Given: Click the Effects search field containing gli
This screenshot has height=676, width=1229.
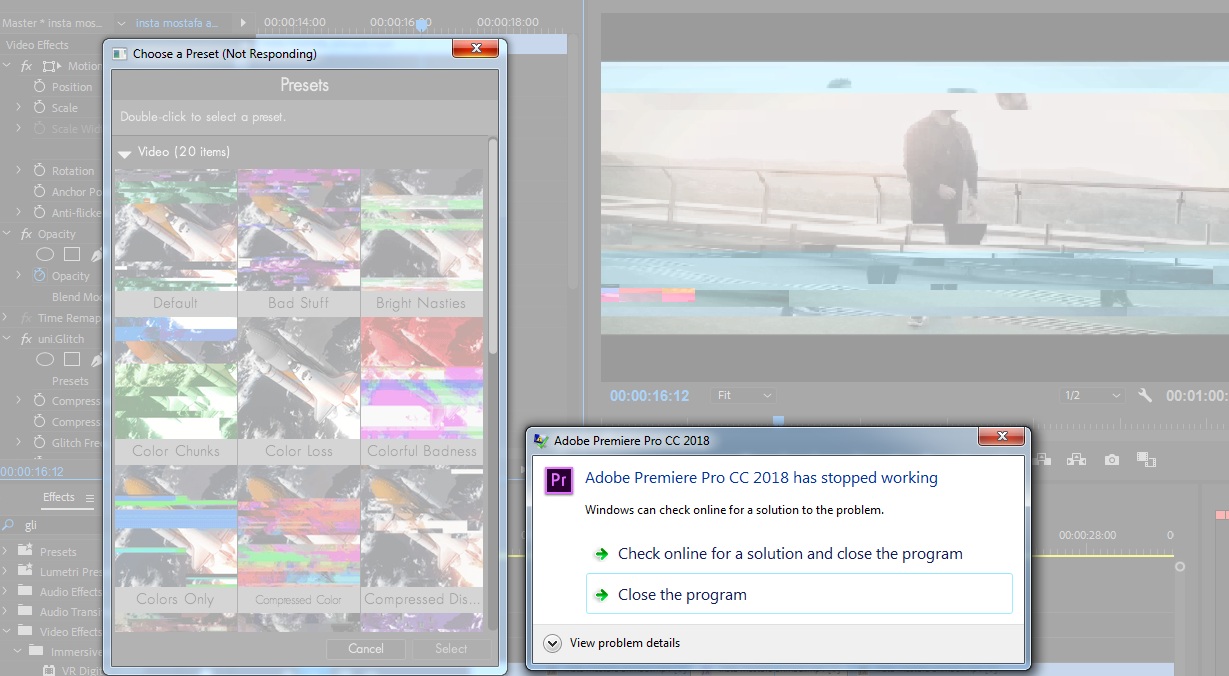Looking at the screenshot, I should (60, 525).
